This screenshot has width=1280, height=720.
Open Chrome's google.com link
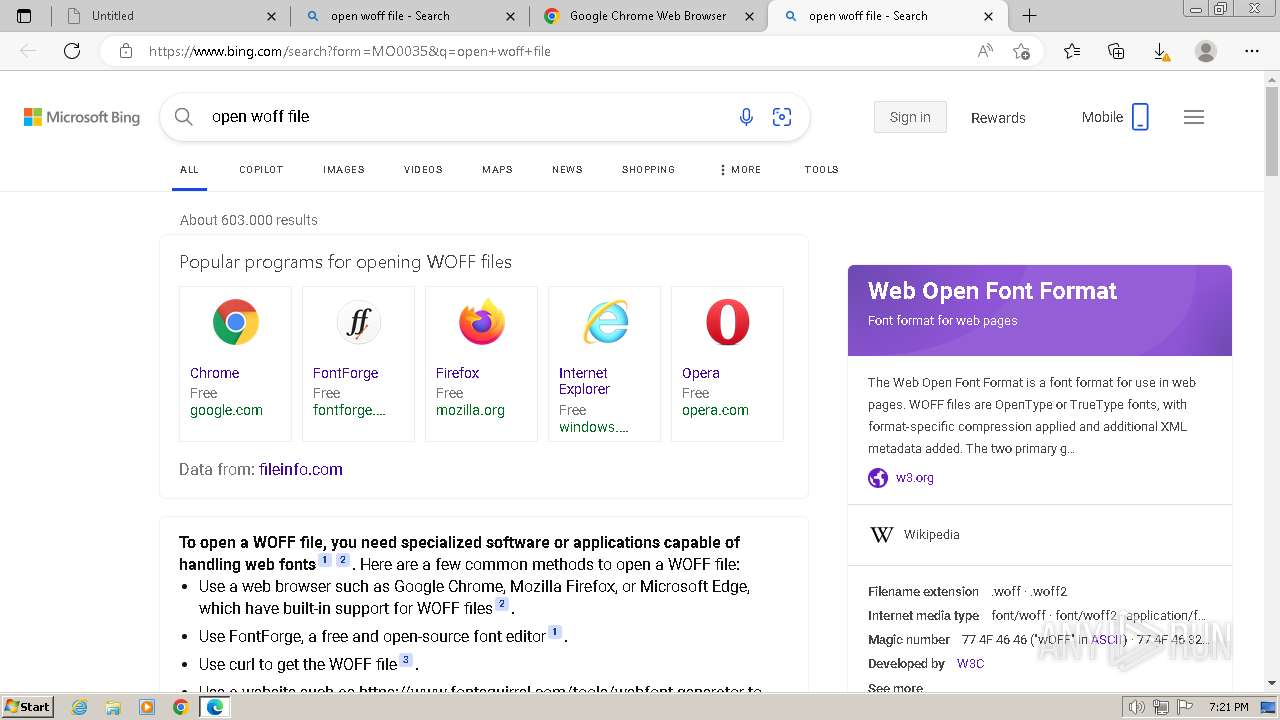[x=226, y=410]
